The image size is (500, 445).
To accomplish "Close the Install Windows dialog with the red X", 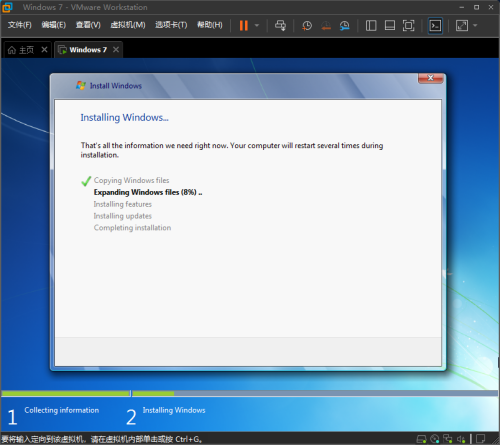I will pos(431,78).
